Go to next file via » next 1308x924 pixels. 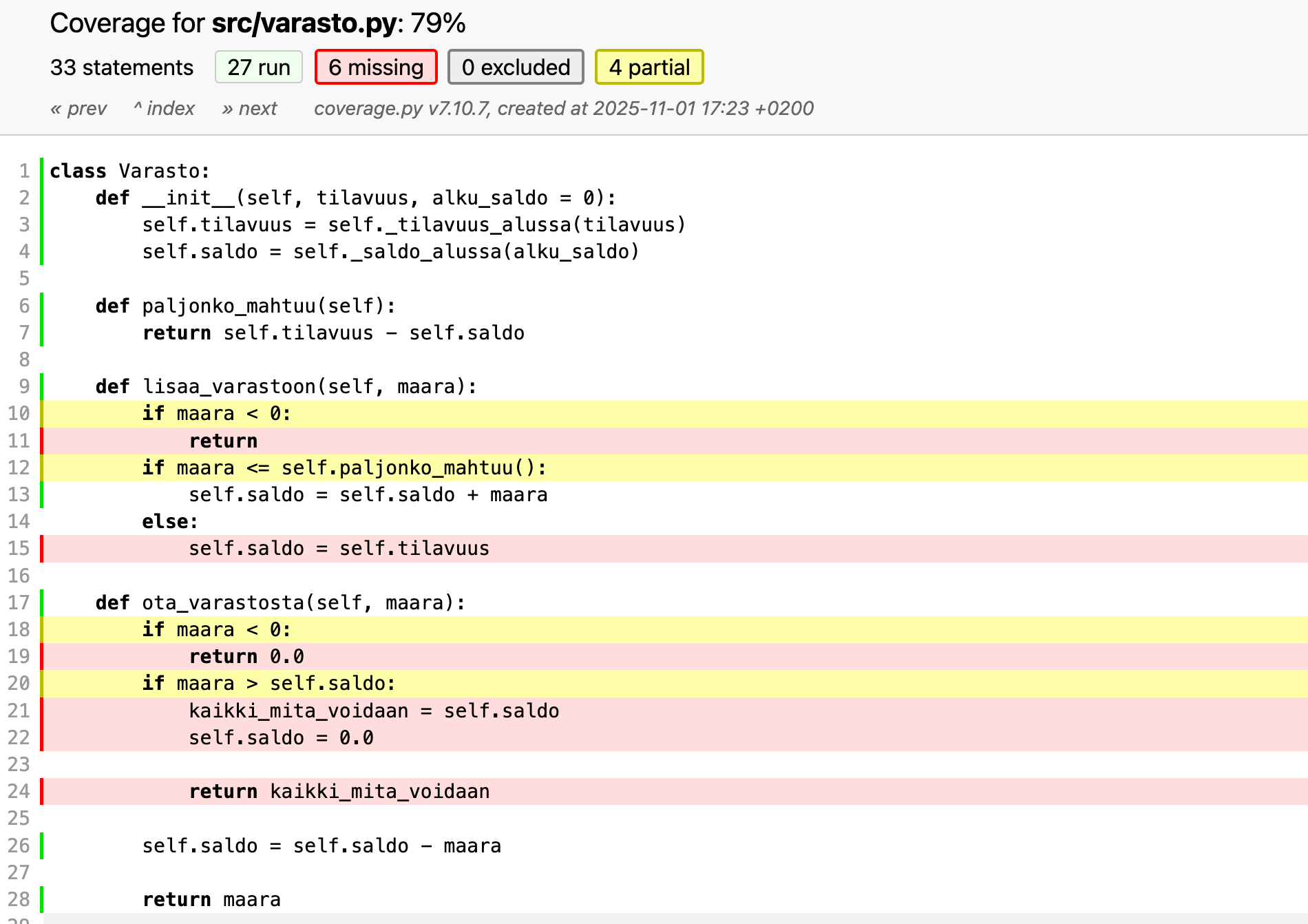pyautogui.click(x=249, y=109)
